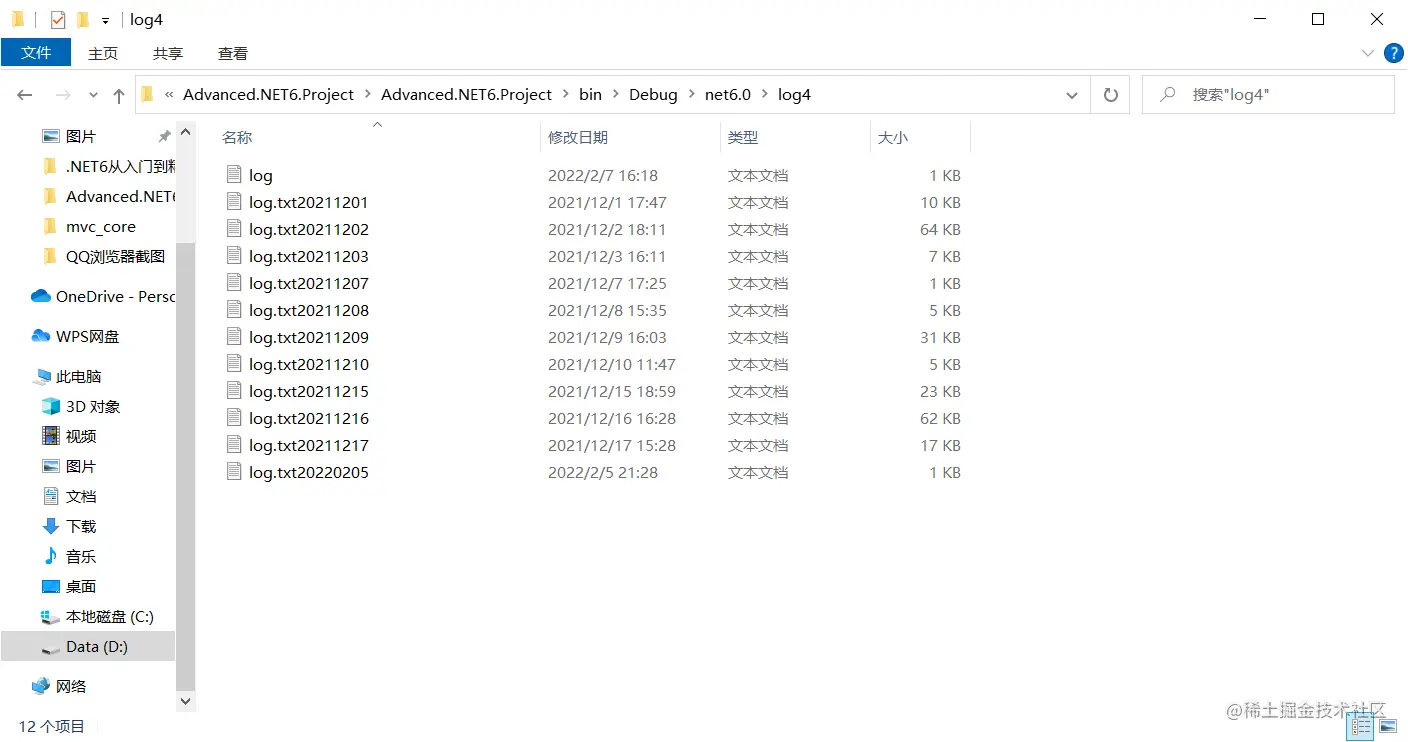Screen dimensions: 1408x742
Task: Switch to the 查看 ribbon tab
Action: 232,53
